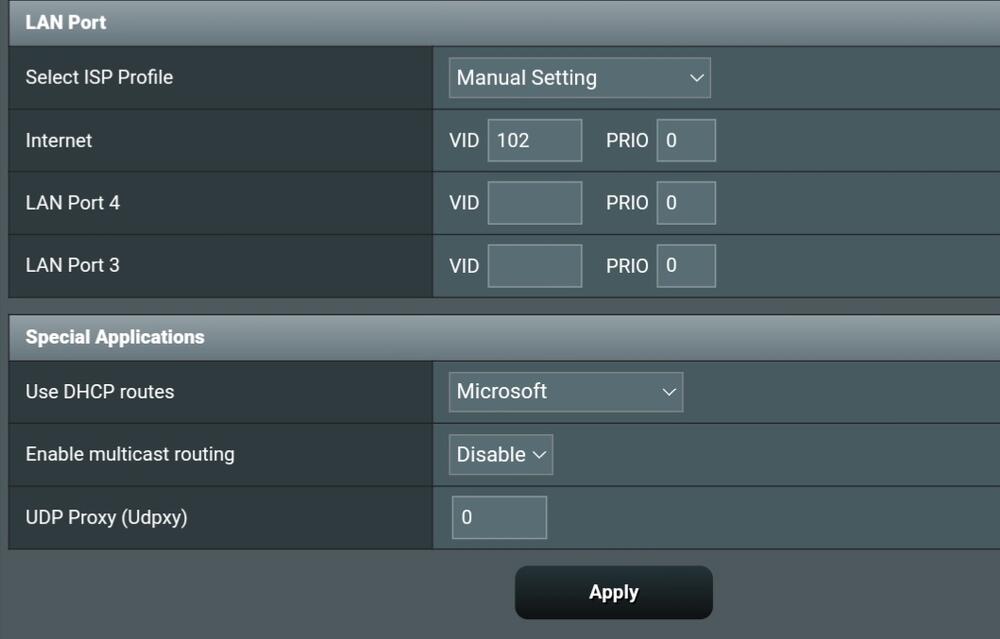This screenshot has height=639, width=1000.
Task: Focus the LAN Port 3 PRIO field
Action: [686, 266]
